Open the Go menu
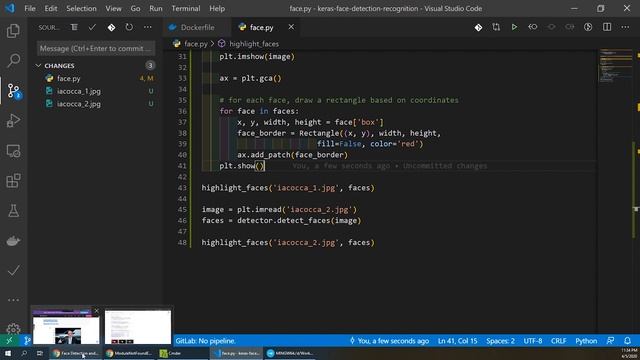 click(135, 8)
